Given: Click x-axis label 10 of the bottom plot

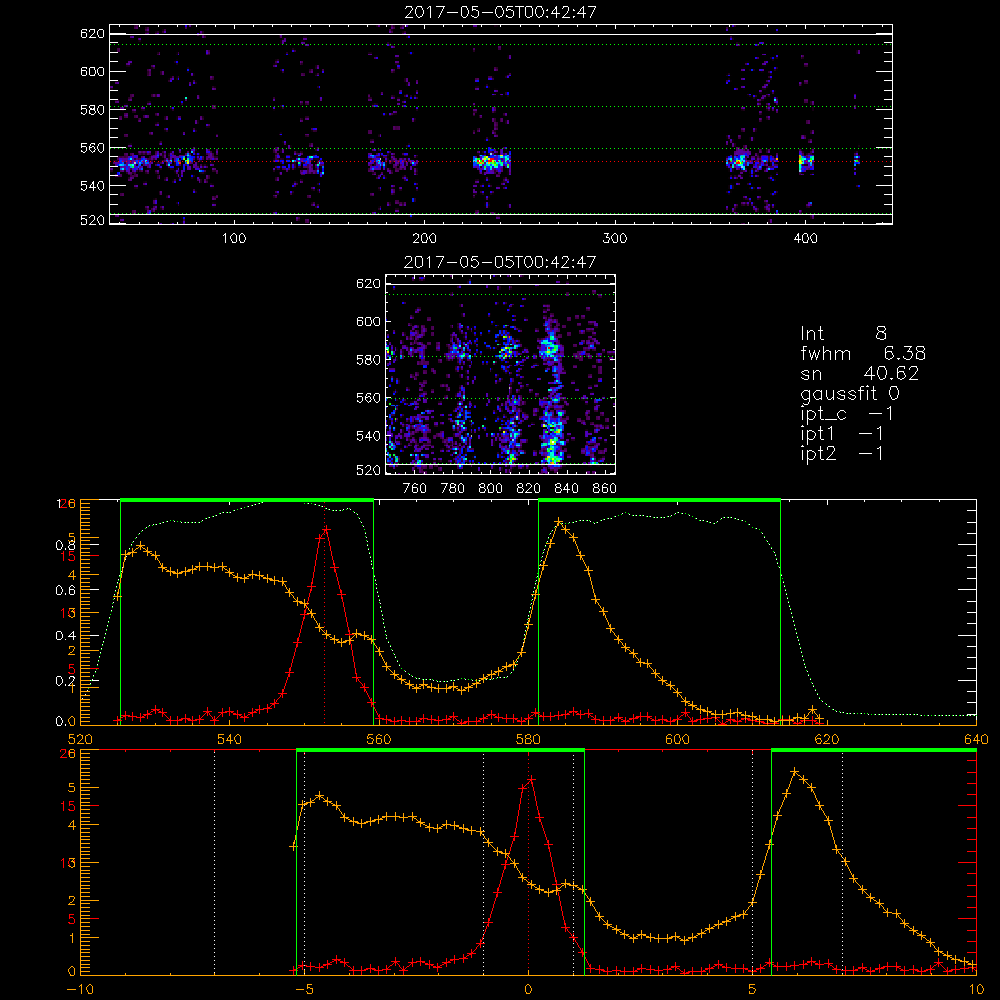Looking at the screenshot, I should point(976,990).
